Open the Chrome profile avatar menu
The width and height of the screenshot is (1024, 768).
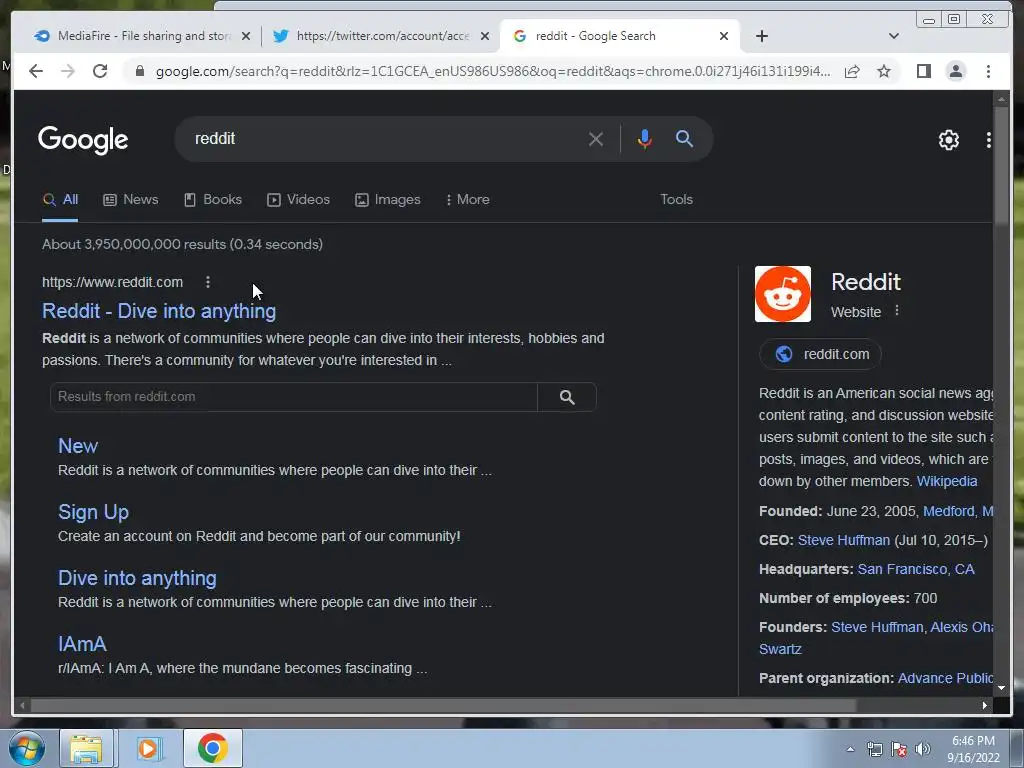(x=955, y=71)
